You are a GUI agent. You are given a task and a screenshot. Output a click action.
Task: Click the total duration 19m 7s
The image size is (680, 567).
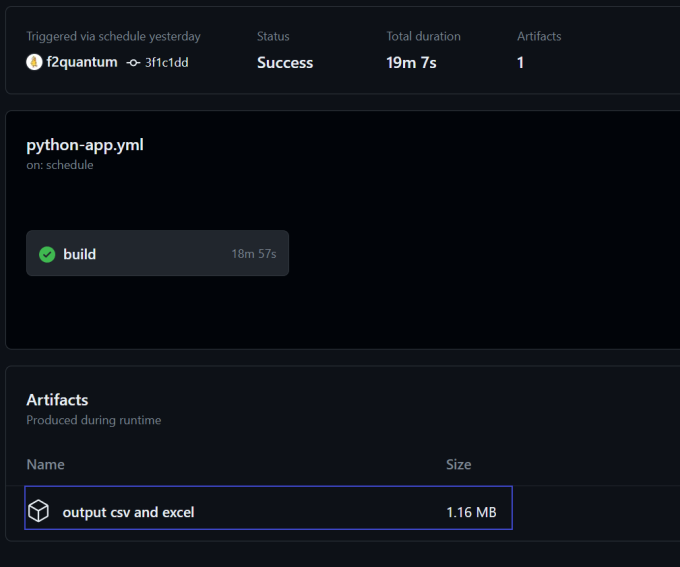pyautogui.click(x=411, y=62)
